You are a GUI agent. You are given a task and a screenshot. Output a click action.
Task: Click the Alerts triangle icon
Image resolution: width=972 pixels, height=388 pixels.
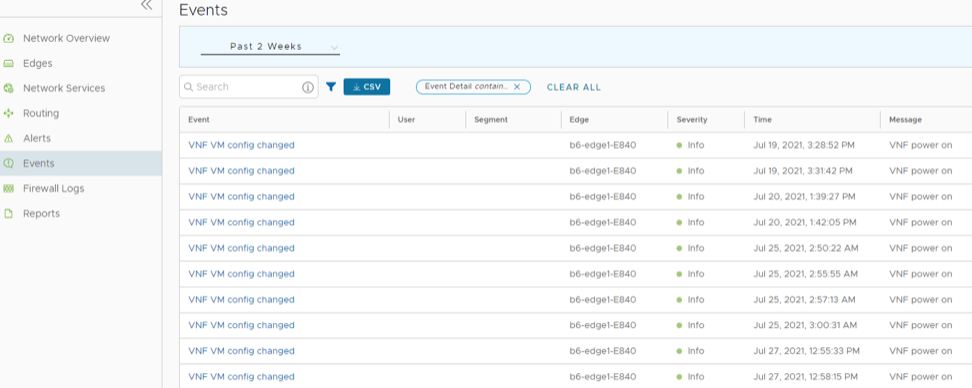pos(8,138)
